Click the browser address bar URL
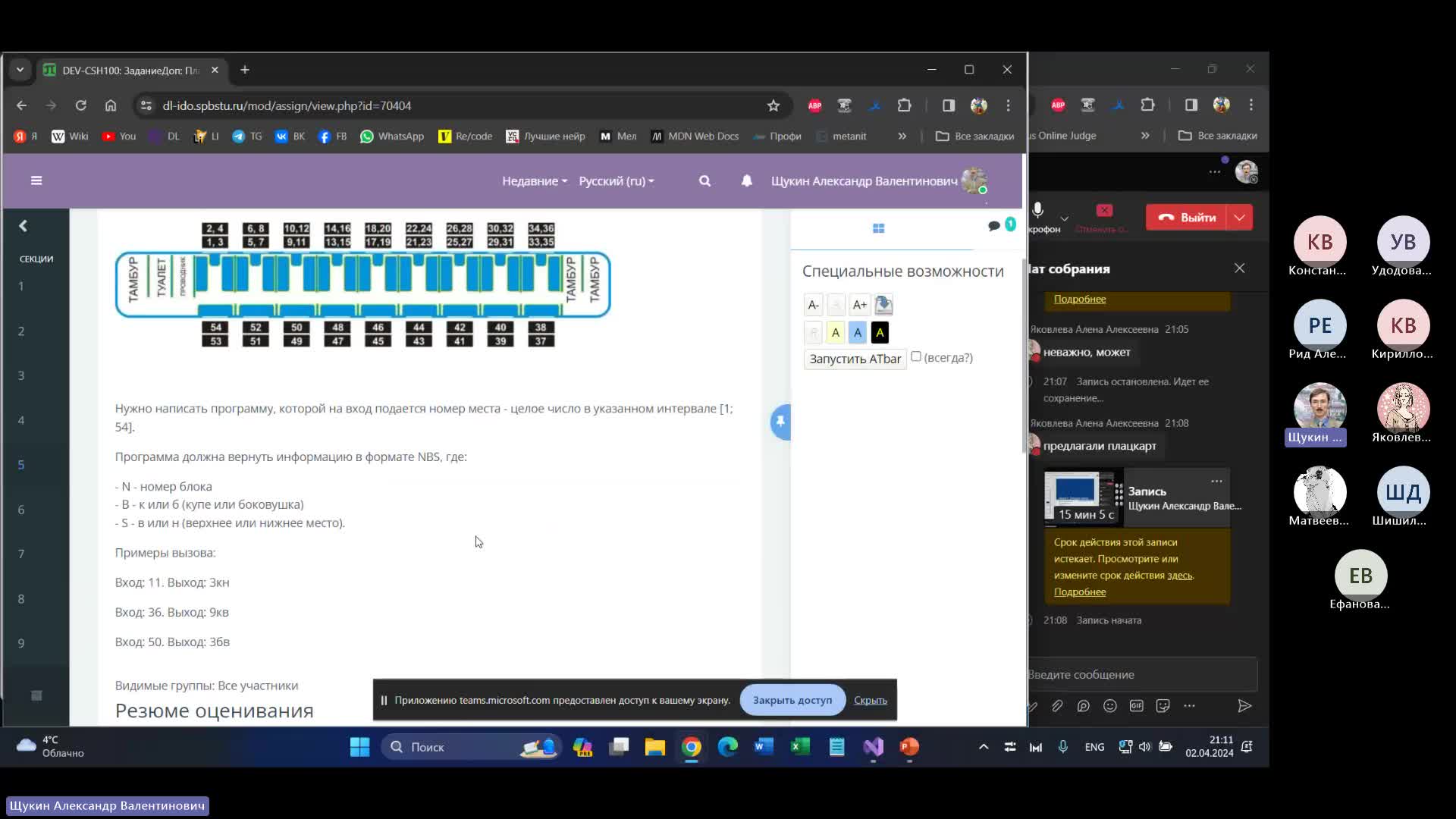Viewport: 1456px width, 819px height. click(287, 106)
